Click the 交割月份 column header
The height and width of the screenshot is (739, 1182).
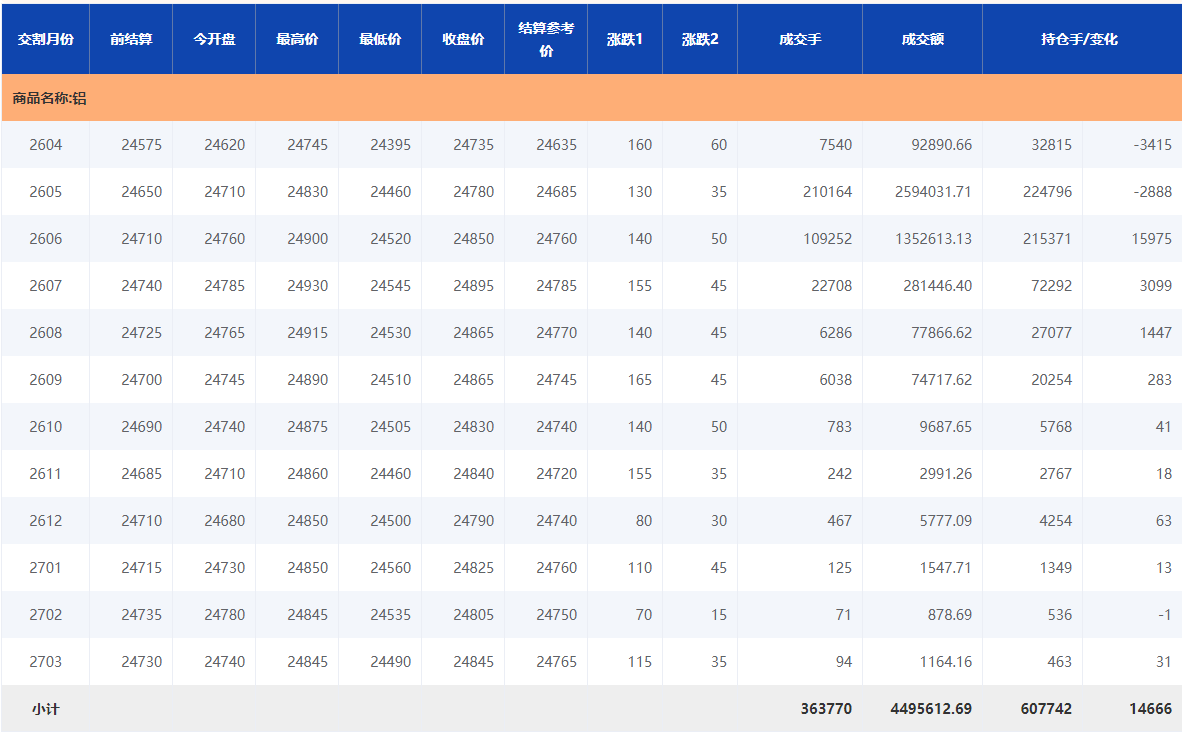pyautogui.click(x=45, y=39)
